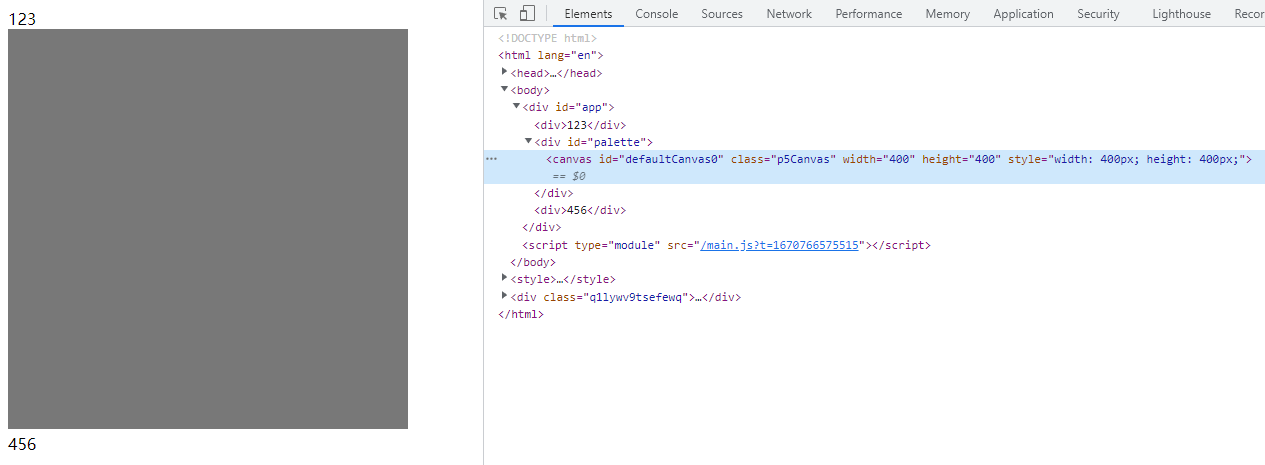
Task: Expand the style element node
Action: [x=505, y=279]
